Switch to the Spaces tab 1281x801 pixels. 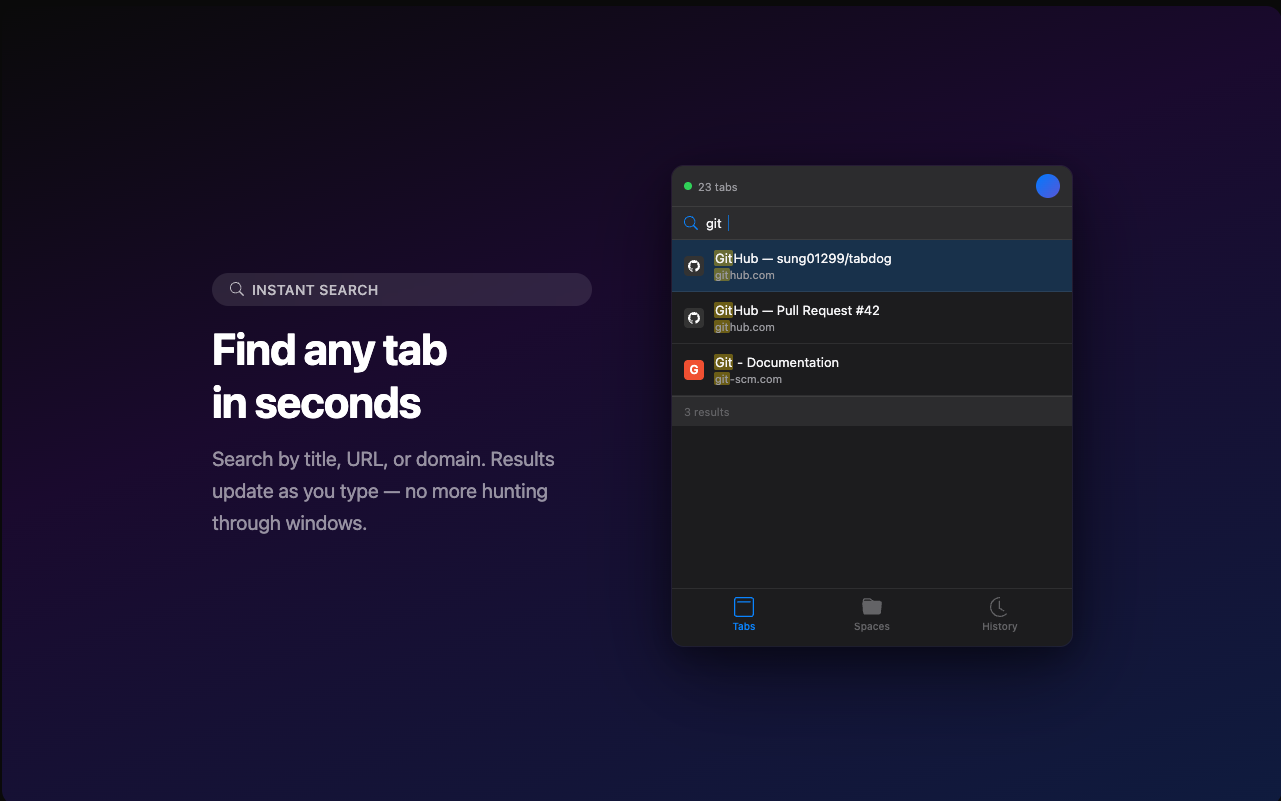click(x=871, y=615)
